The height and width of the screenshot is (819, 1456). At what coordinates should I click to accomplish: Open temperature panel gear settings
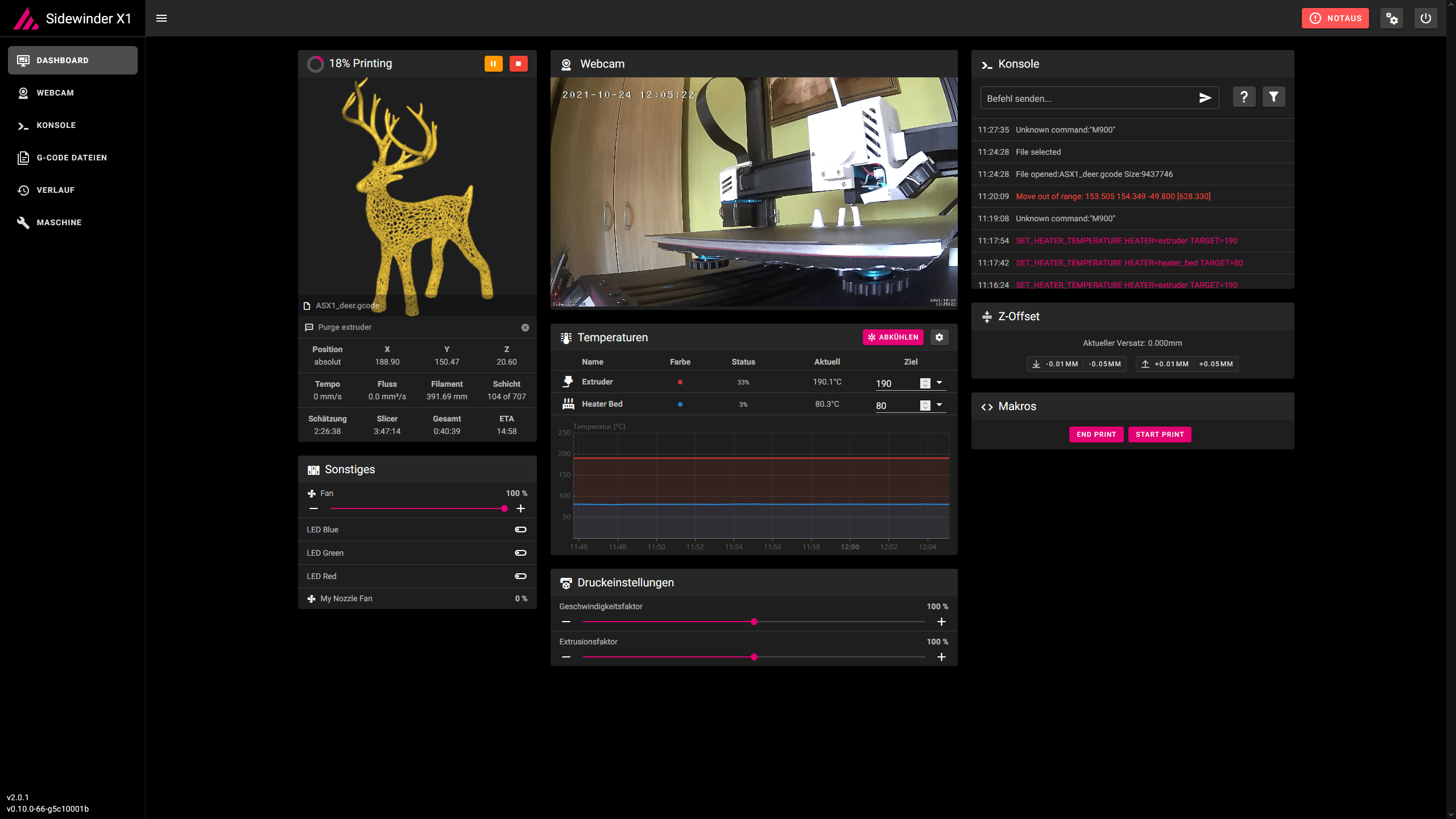point(939,337)
